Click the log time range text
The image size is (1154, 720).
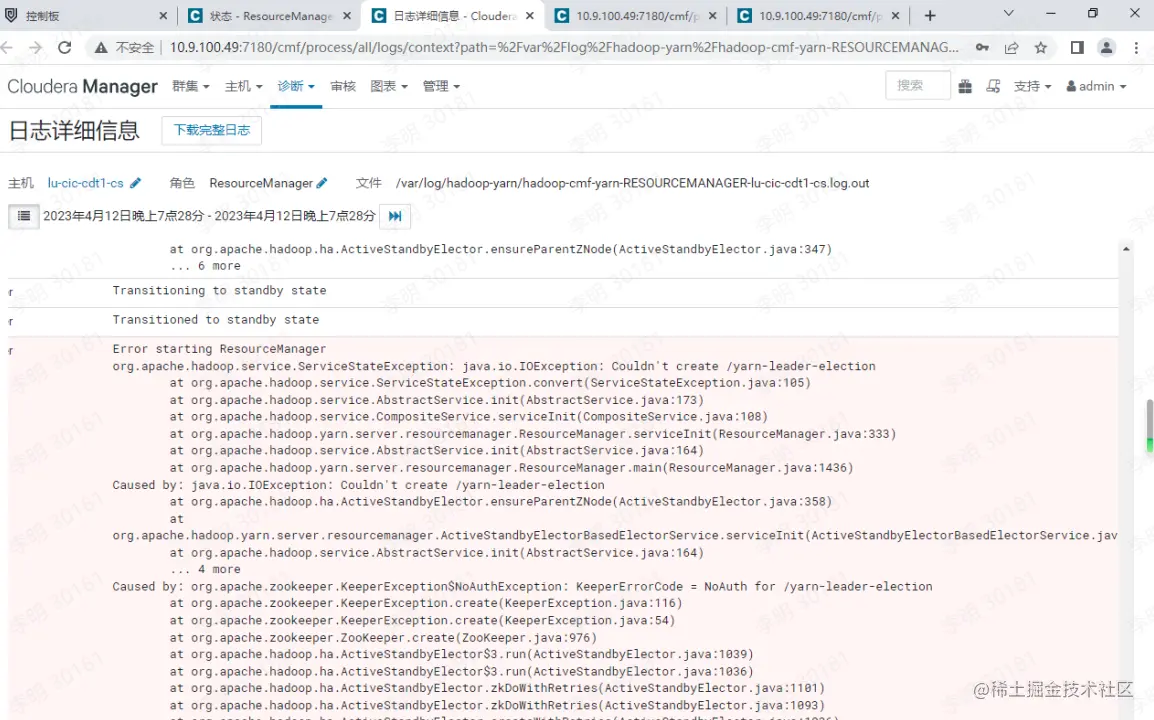coord(209,216)
